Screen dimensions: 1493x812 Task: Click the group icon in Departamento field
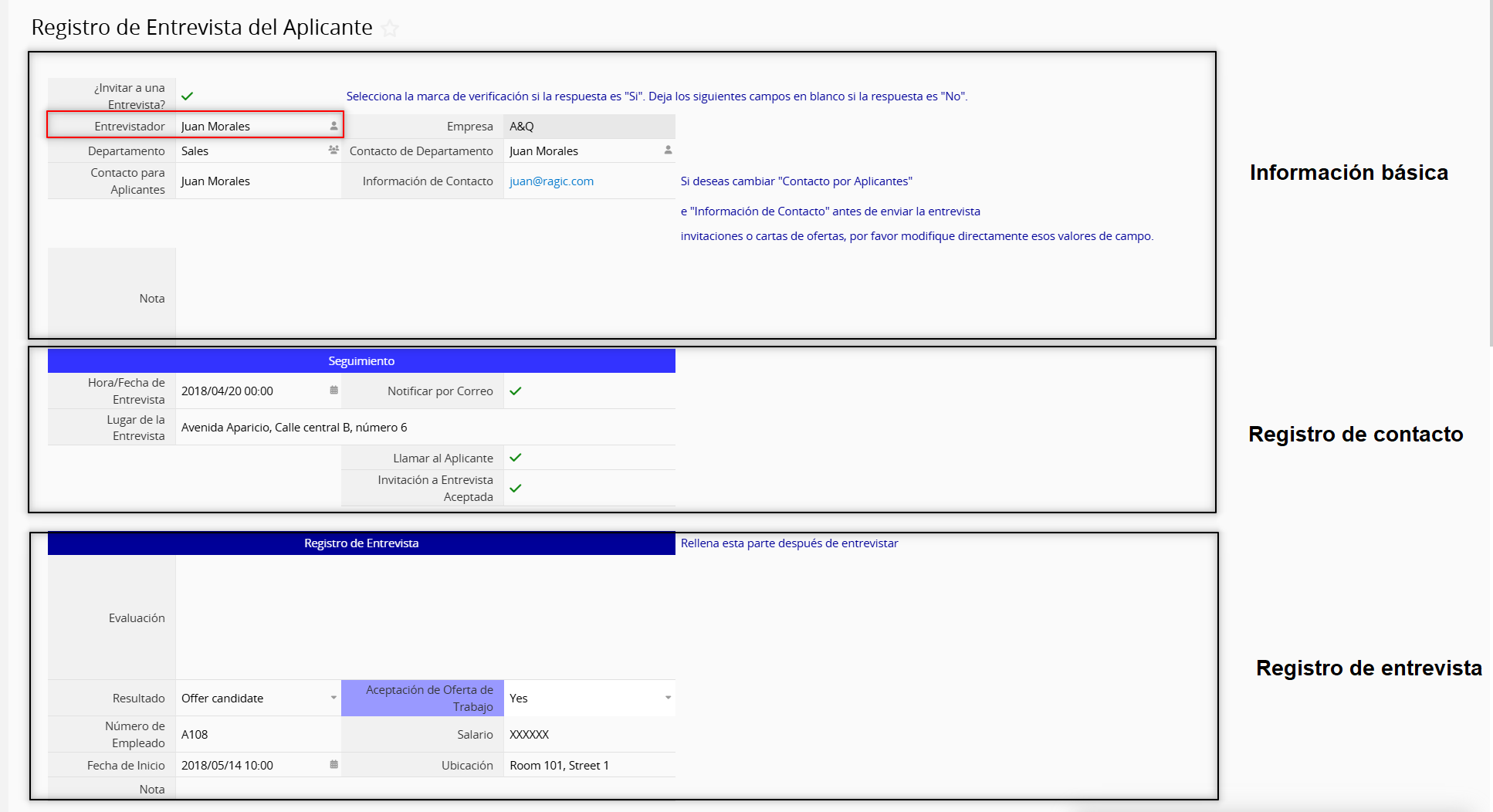333,151
